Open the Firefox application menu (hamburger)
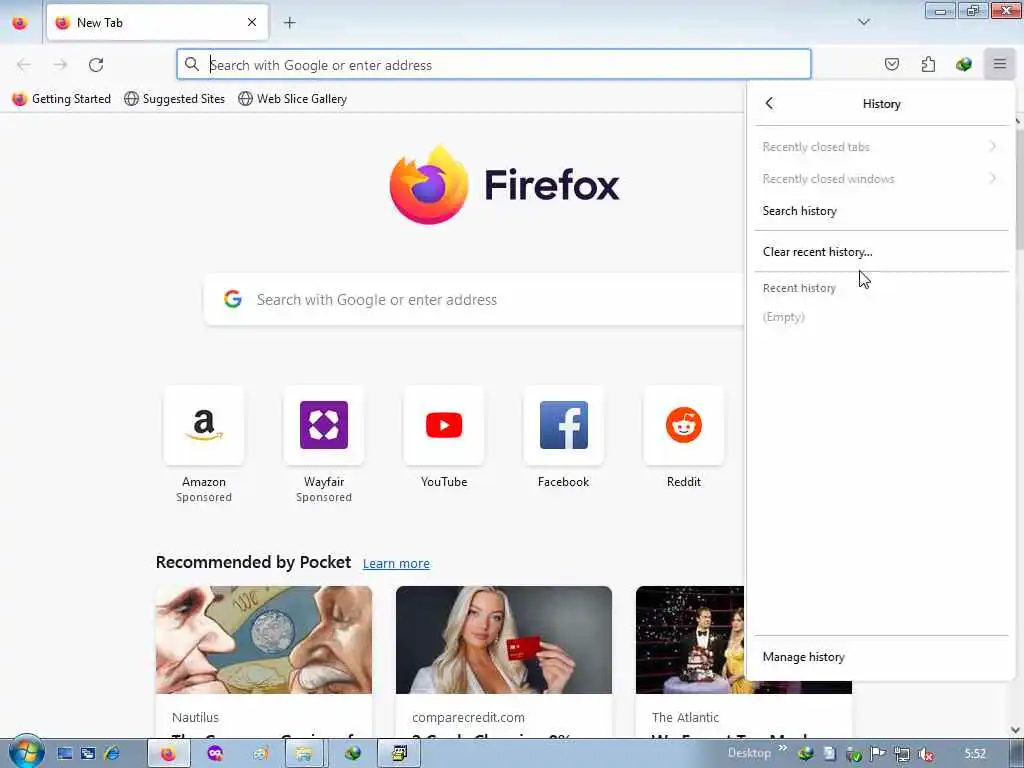Image resolution: width=1024 pixels, height=768 pixels. pos(999,64)
